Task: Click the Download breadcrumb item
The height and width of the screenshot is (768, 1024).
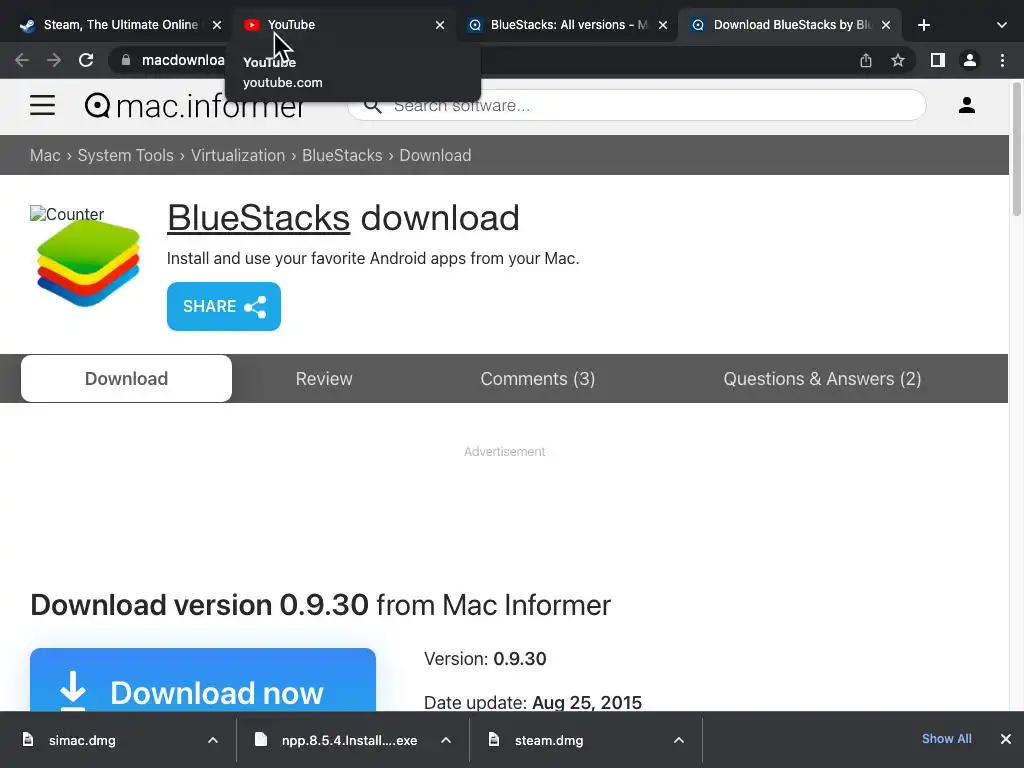Action: [435, 155]
